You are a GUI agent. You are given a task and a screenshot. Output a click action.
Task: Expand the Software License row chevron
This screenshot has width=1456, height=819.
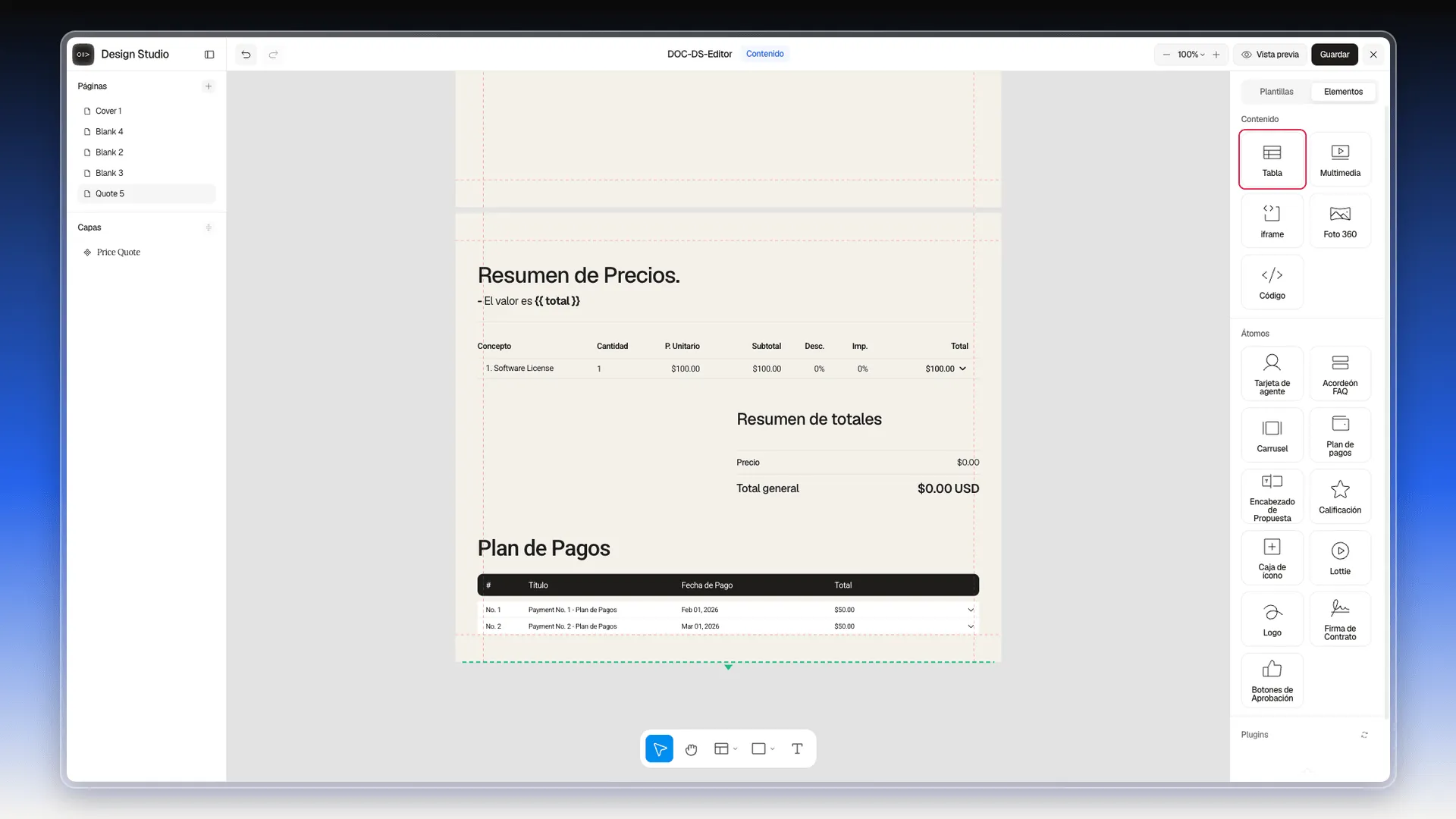coord(962,369)
